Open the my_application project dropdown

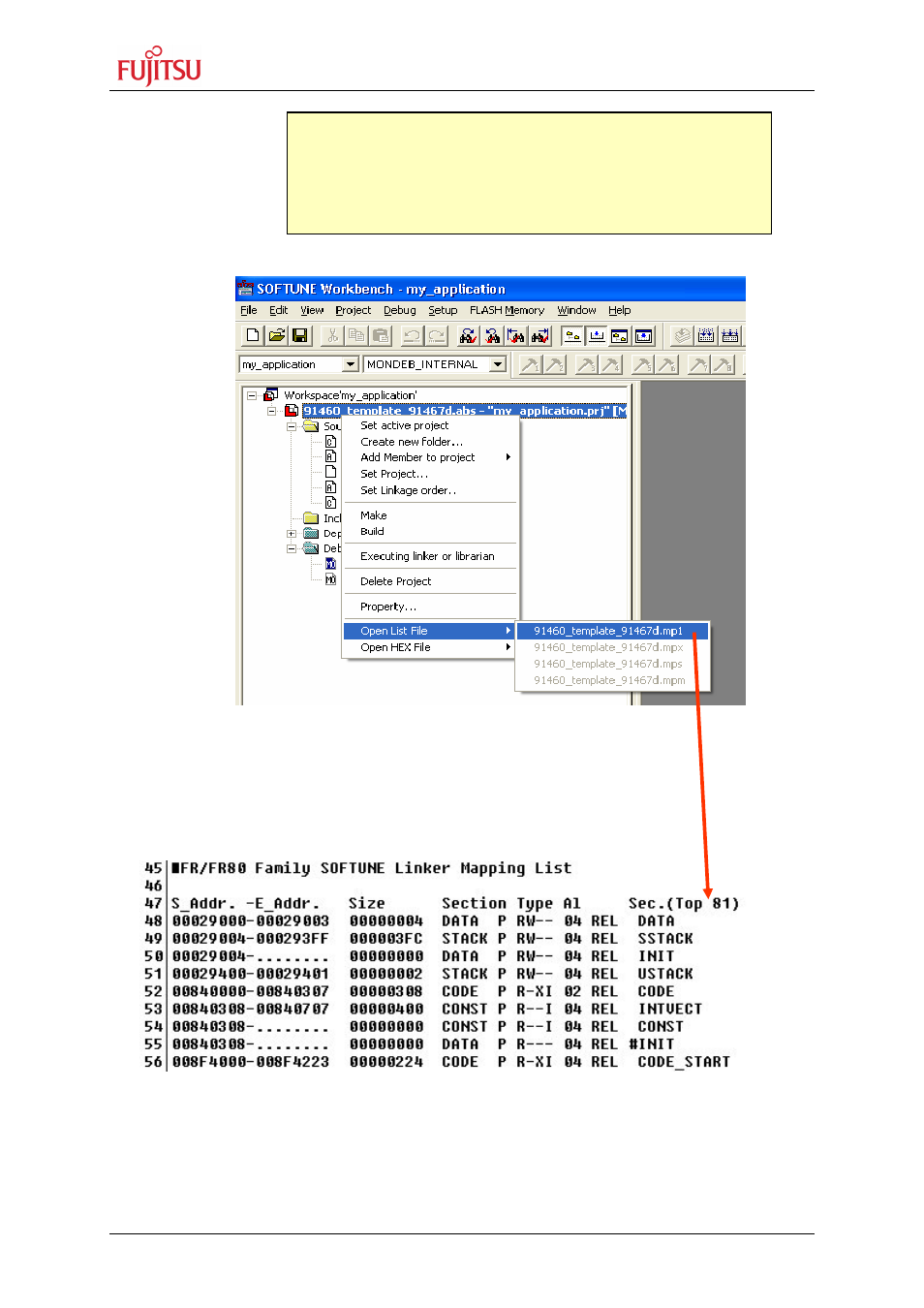pos(352,364)
